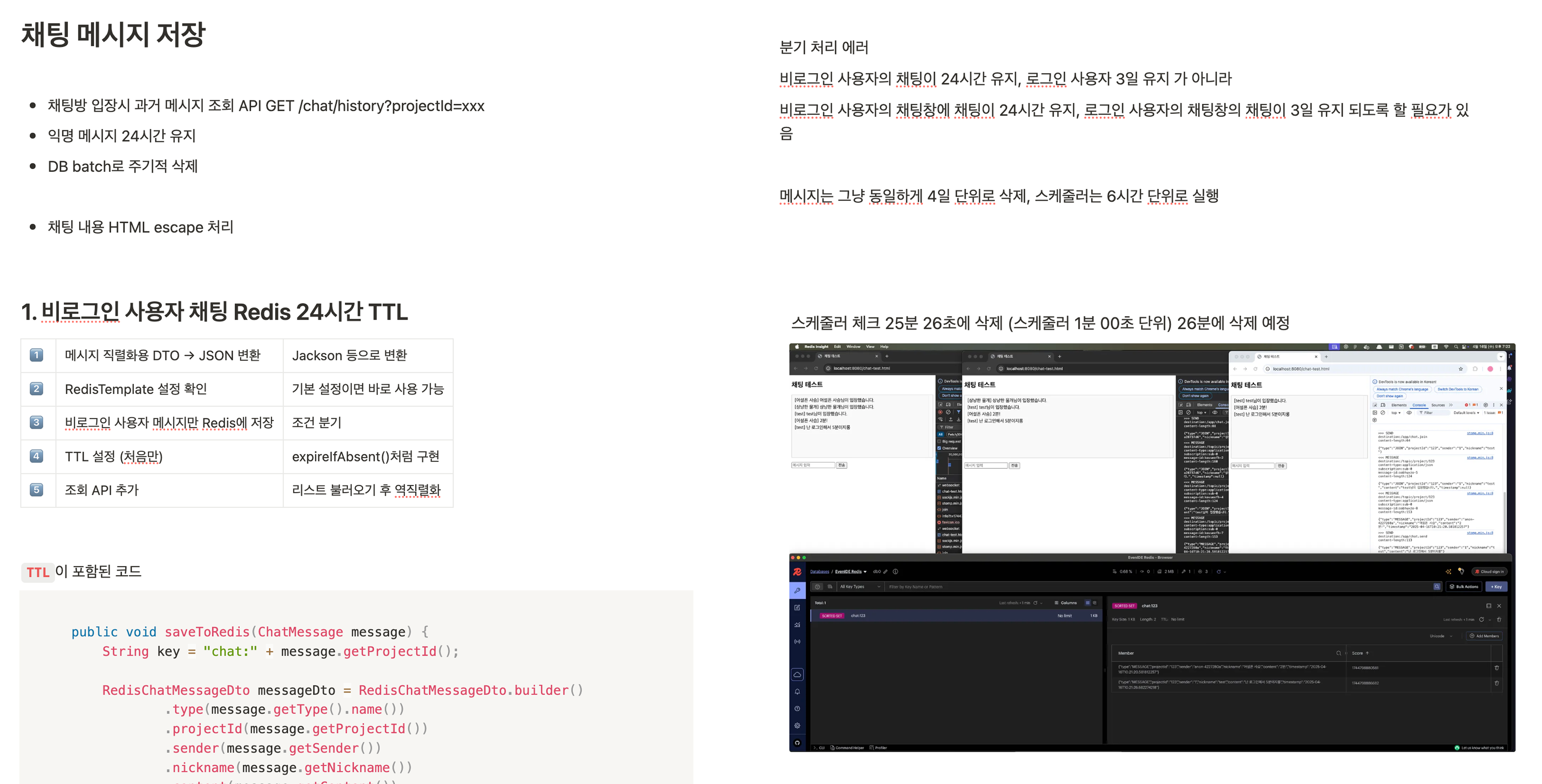1542x784 pixels.
Task: Click the Add Members button
Action: [1484, 636]
